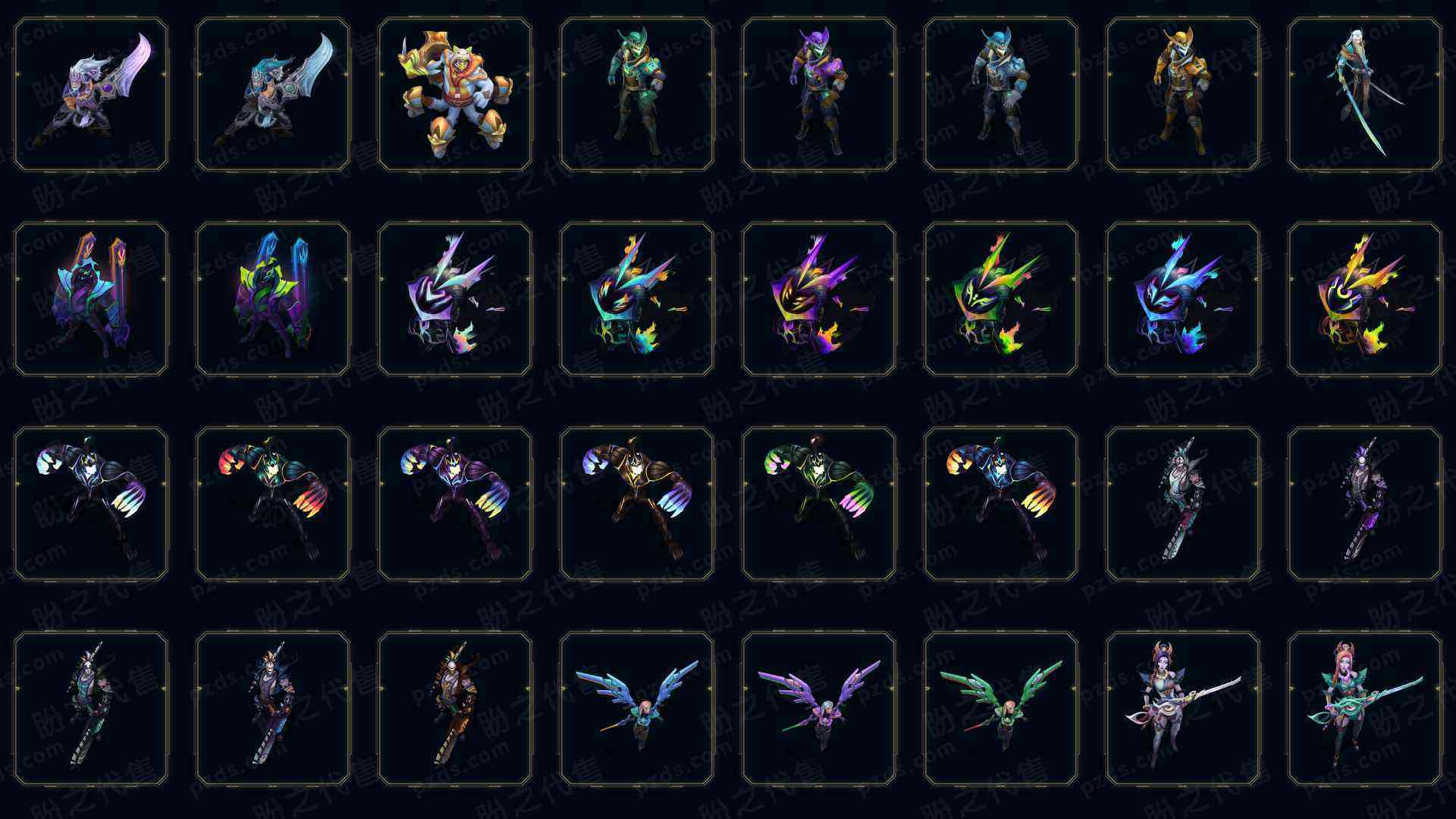This screenshot has width=1456, height=819.
Task: Select the figure with blue banners
Action: (273, 299)
